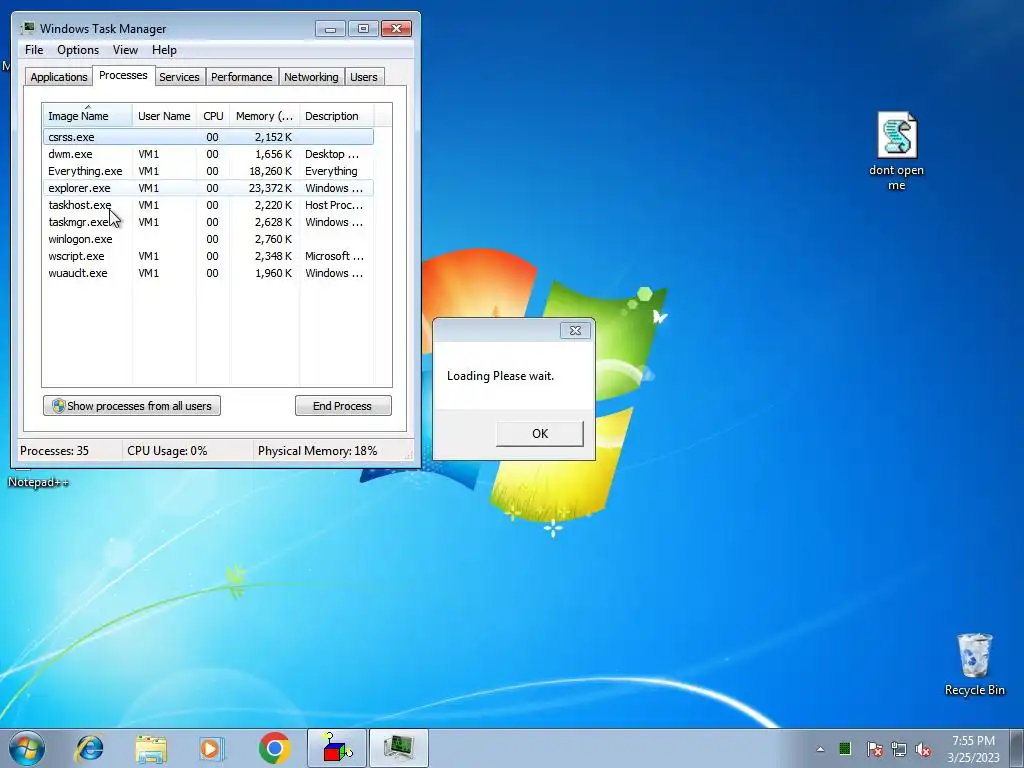1024x768 pixels.
Task: Sort by the Description column header
Action: coord(336,116)
